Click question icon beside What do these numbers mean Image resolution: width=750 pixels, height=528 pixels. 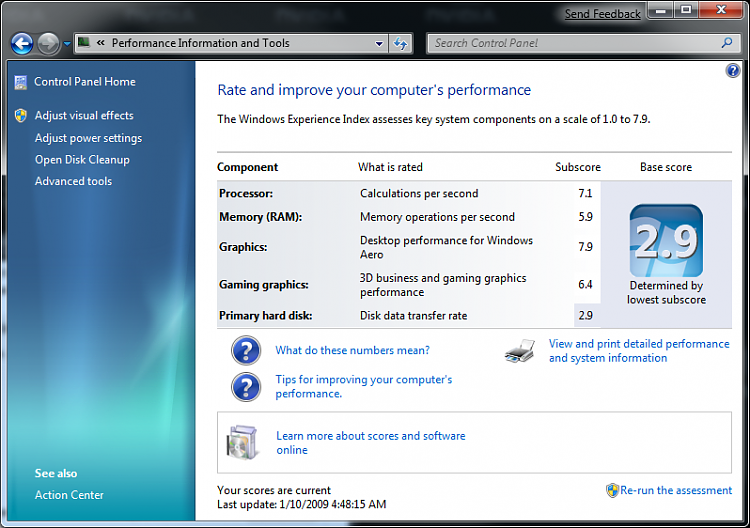(x=246, y=351)
